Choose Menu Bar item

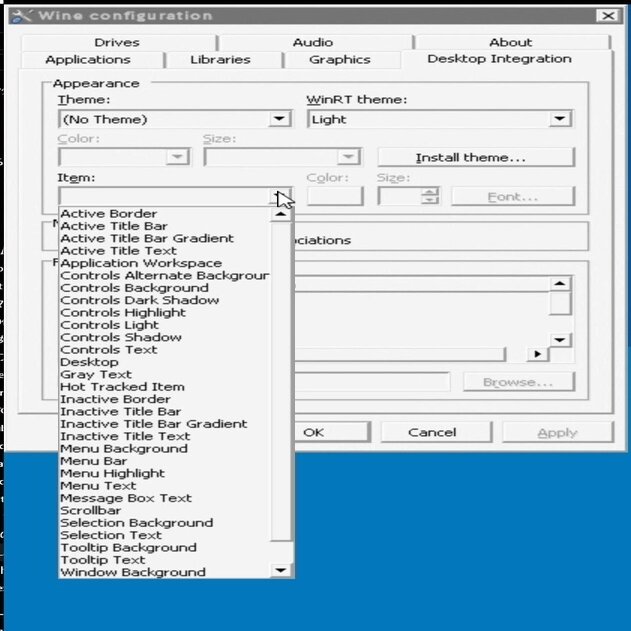165,461
